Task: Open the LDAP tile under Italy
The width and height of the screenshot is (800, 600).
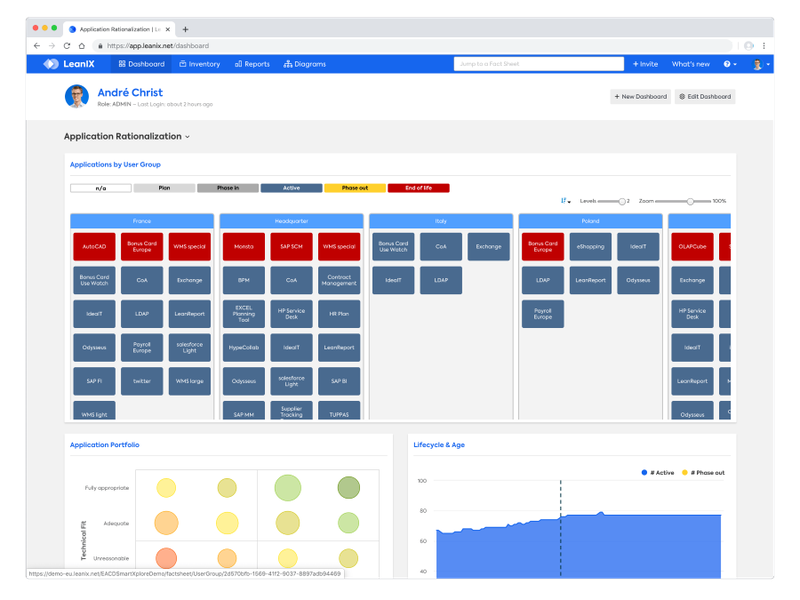Action: point(441,280)
